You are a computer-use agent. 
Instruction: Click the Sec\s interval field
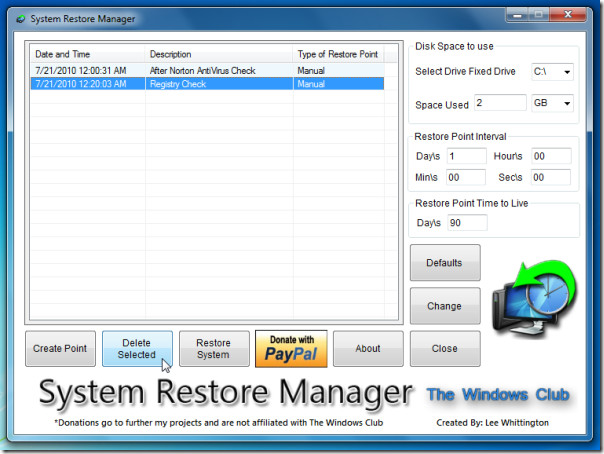coord(551,177)
